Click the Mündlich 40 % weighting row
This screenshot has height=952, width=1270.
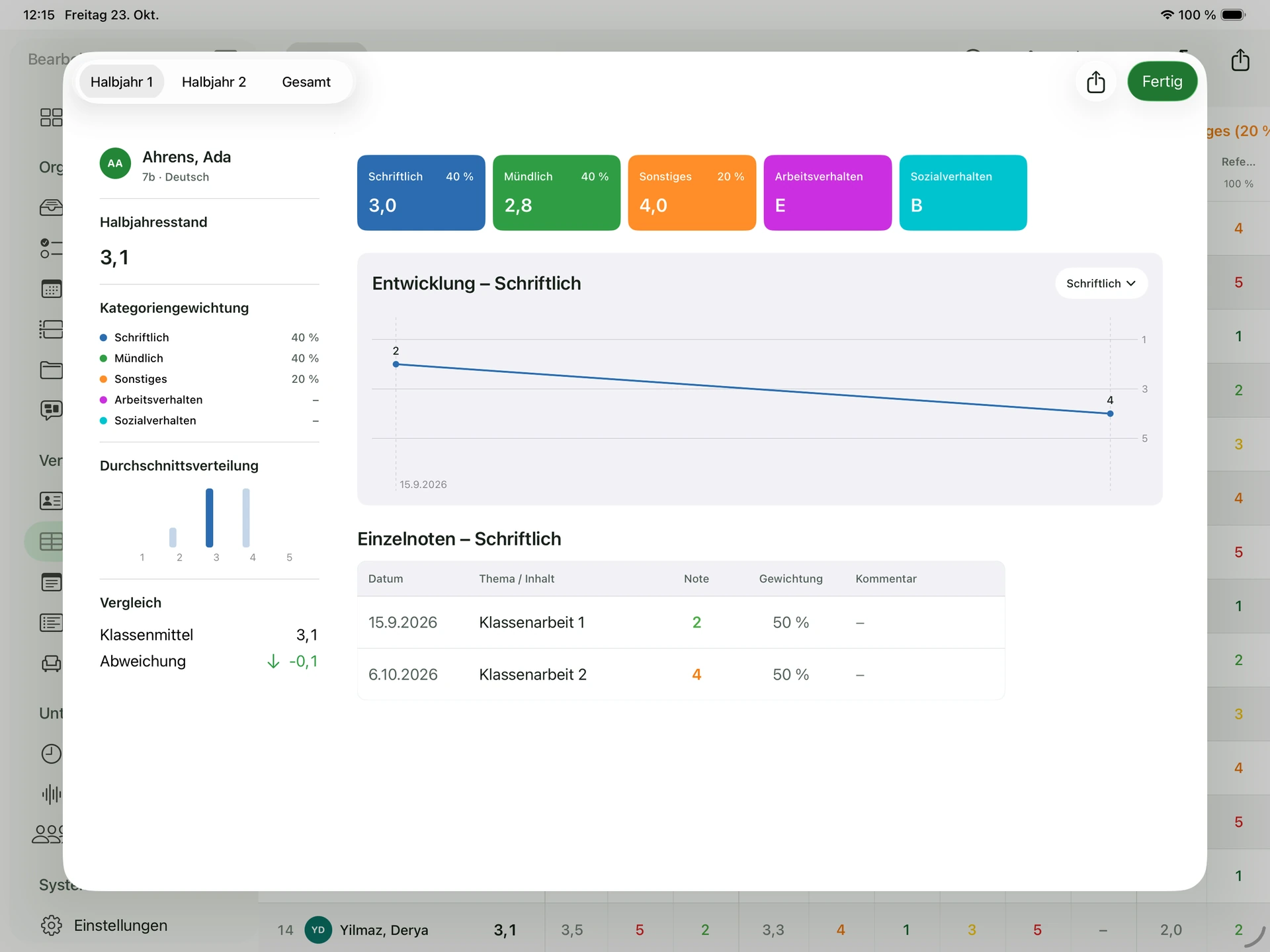[x=209, y=358]
